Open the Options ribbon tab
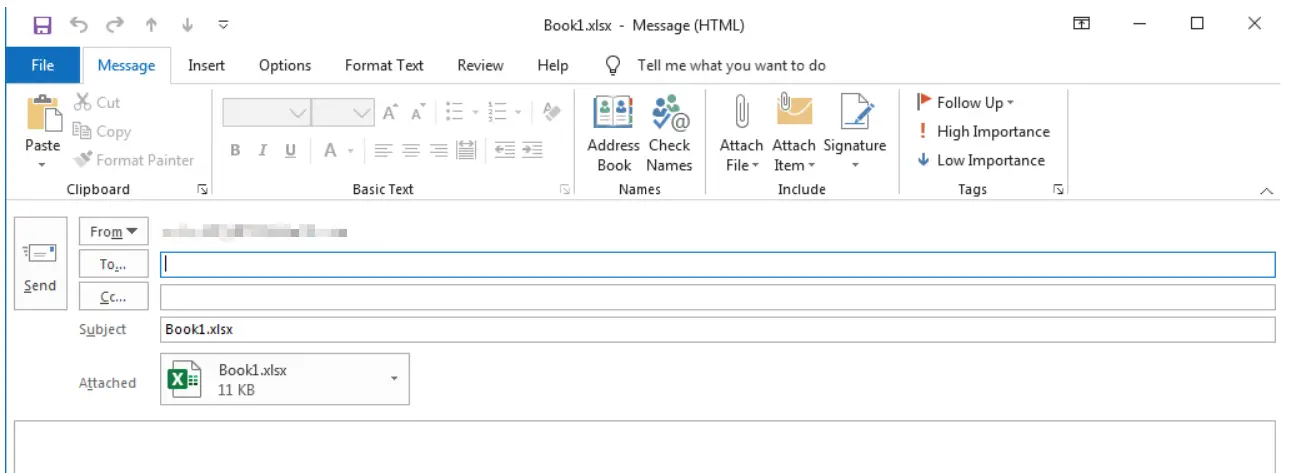The width and height of the screenshot is (1290, 473). click(x=285, y=65)
